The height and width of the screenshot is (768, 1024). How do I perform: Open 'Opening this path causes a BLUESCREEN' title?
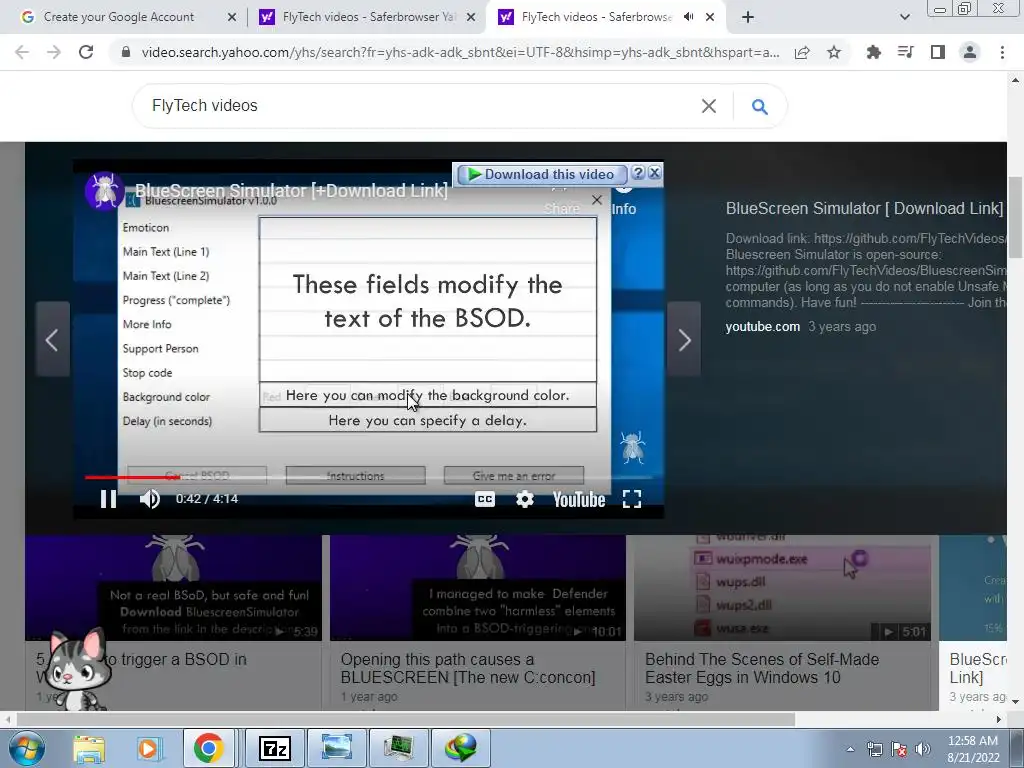[468, 668]
